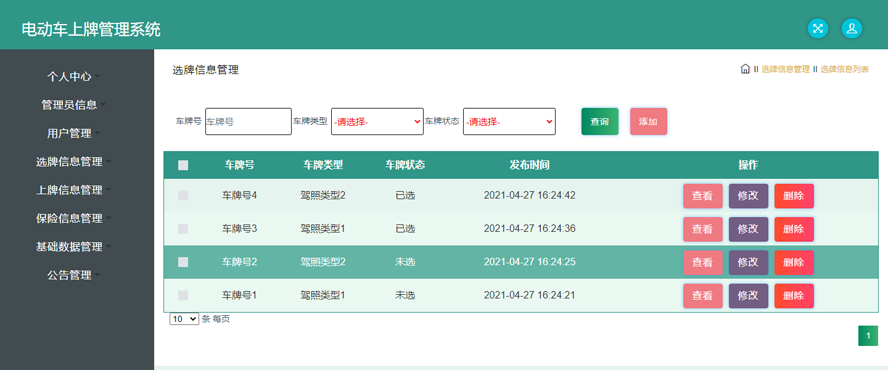Delete 车牌号2 with the 删除 button
The image size is (888, 370).
(794, 262)
